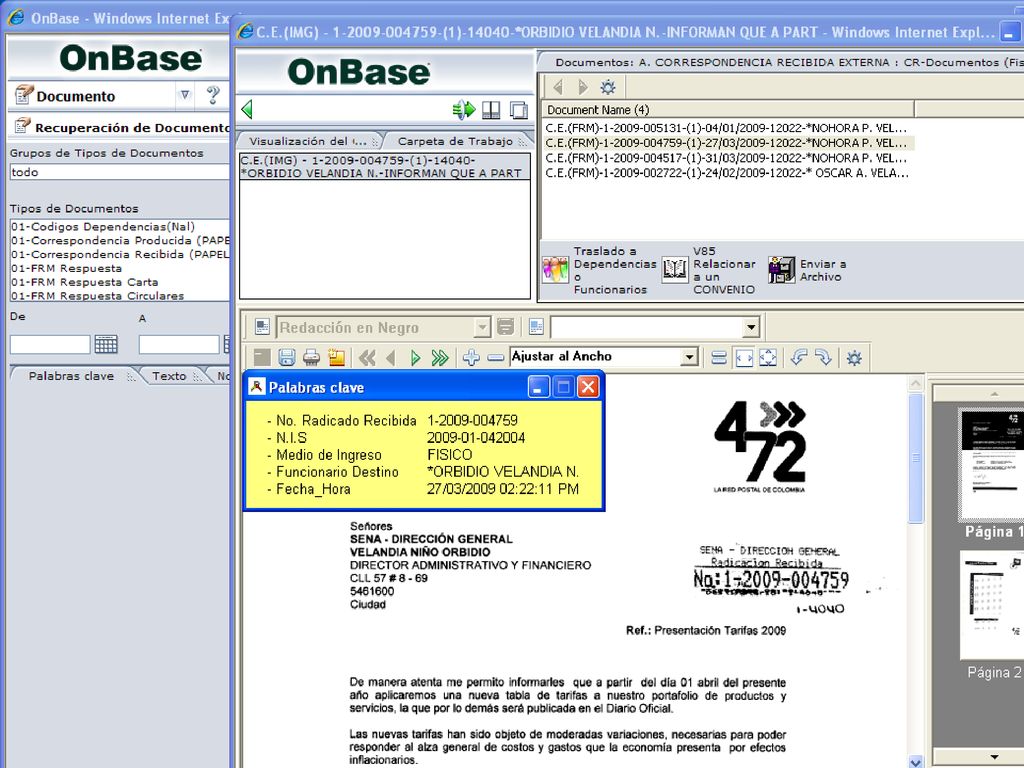Image resolution: width=1024 pixels, height=768 pixels.
Task: Toggle fit-to-window view mode
Action: [768, 357]
